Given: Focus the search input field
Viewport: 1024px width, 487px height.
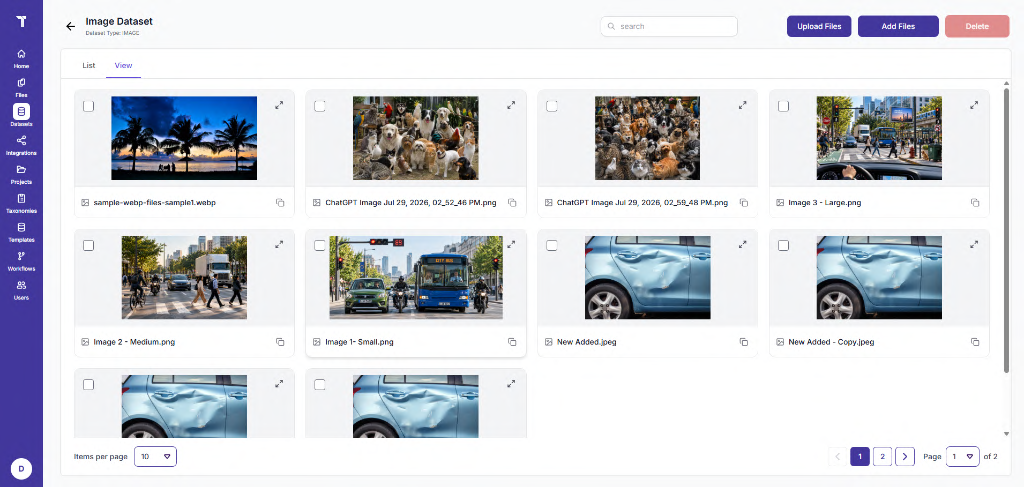Looking at the screenshot, I should [x=669, y=27].
